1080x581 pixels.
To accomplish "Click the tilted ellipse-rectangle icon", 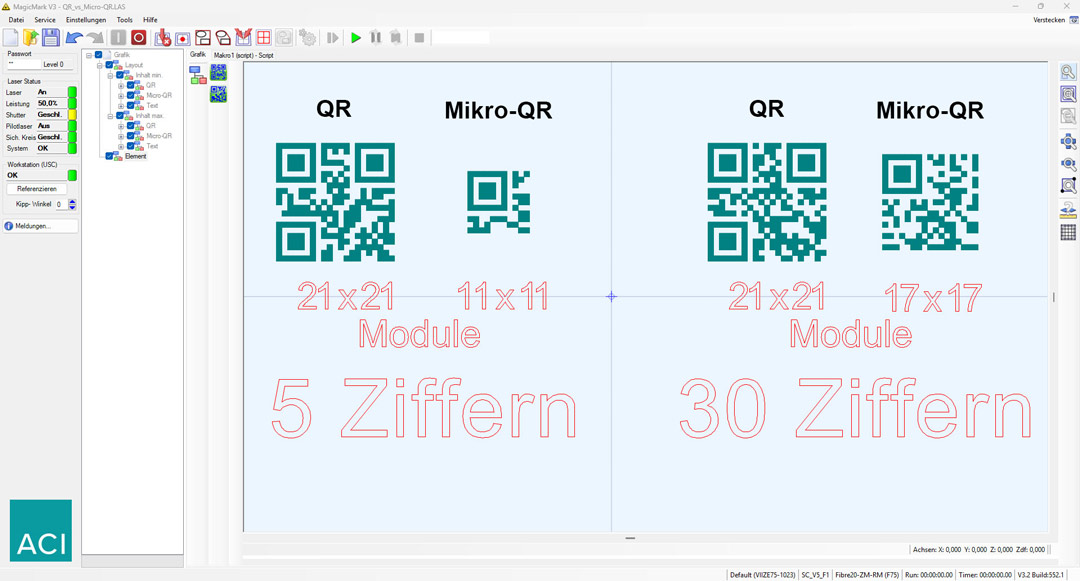I will 222,37.
